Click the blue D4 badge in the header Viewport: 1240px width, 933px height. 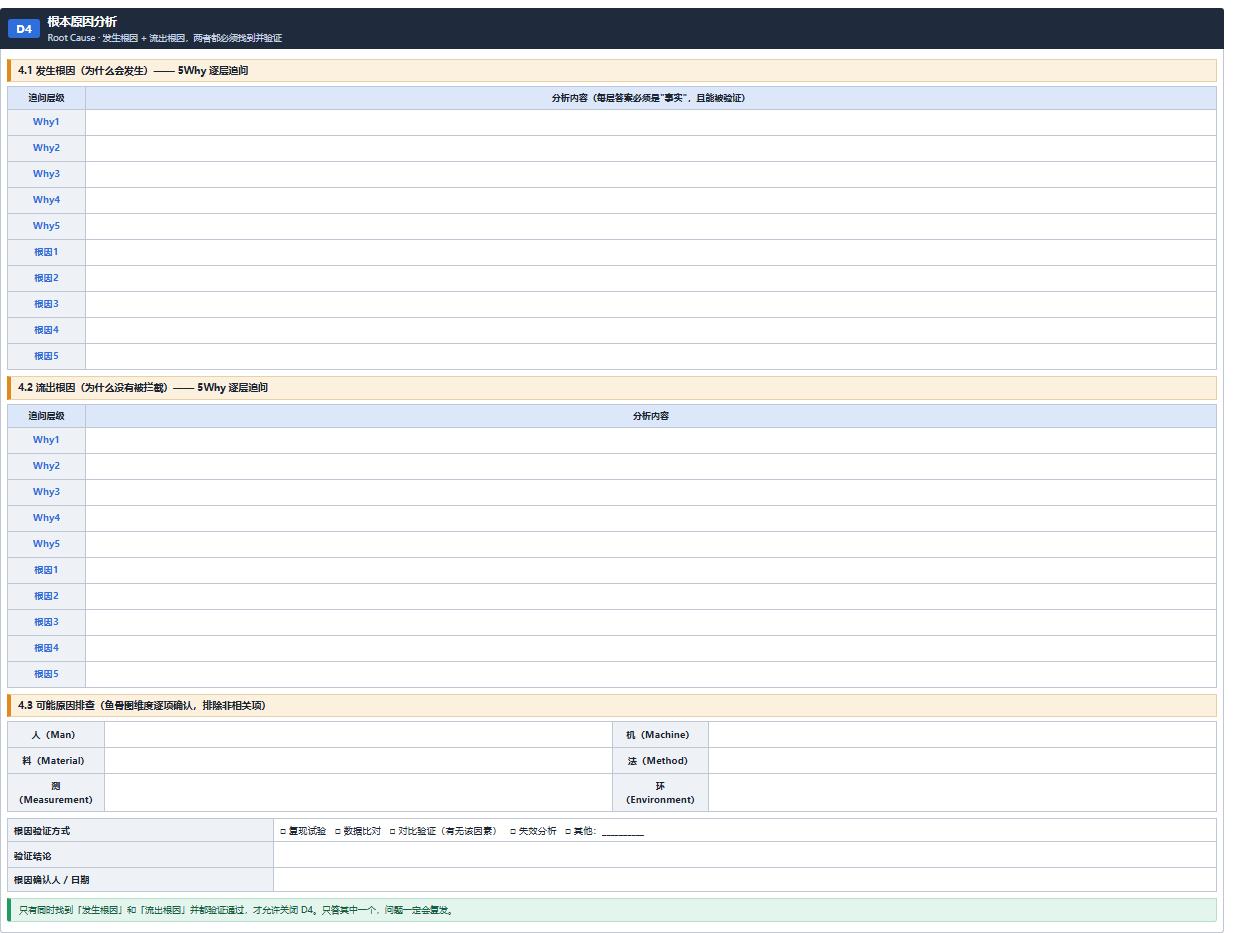tap(24, 29)
